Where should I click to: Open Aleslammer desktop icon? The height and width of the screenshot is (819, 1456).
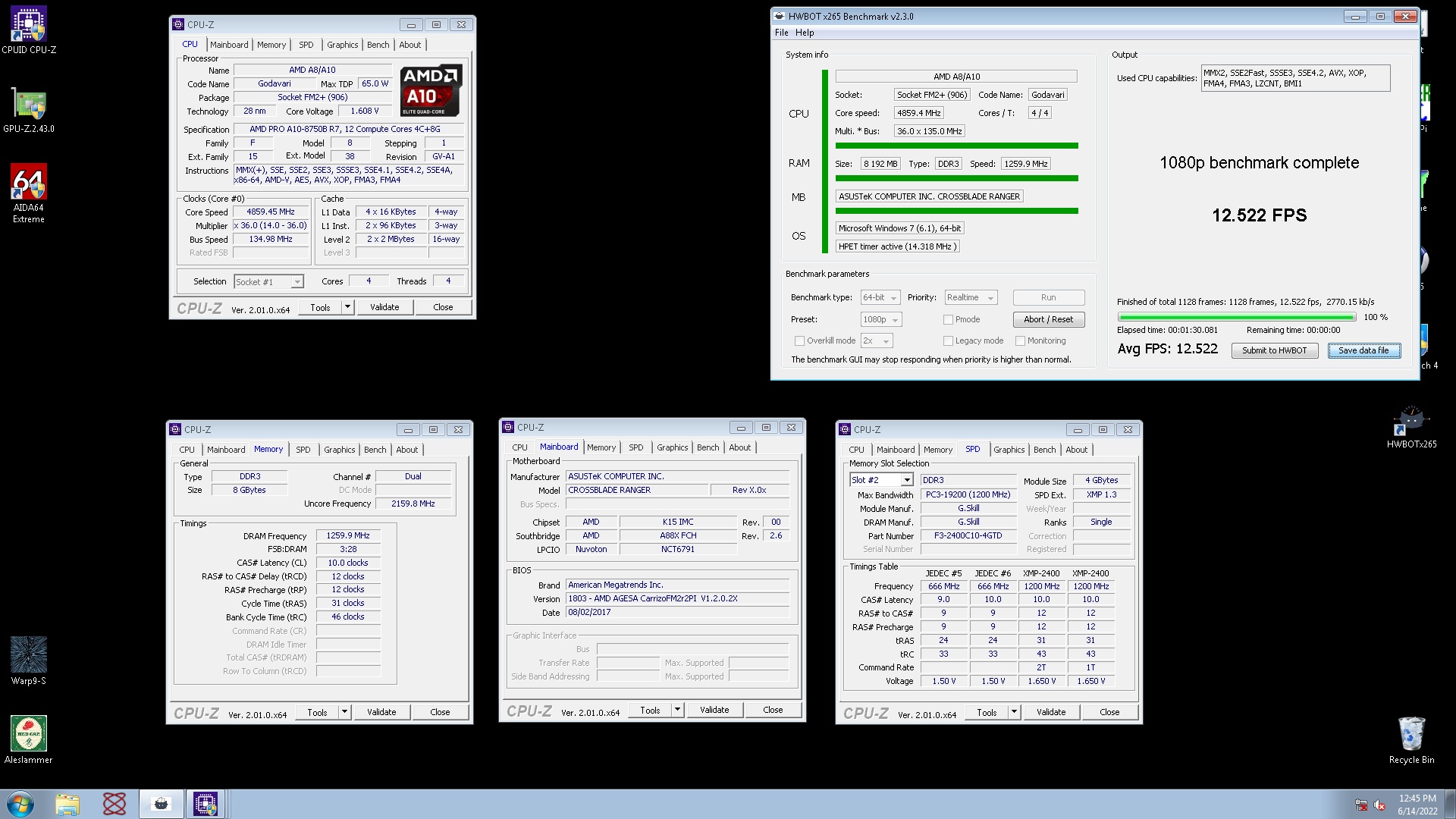(29, 739)
